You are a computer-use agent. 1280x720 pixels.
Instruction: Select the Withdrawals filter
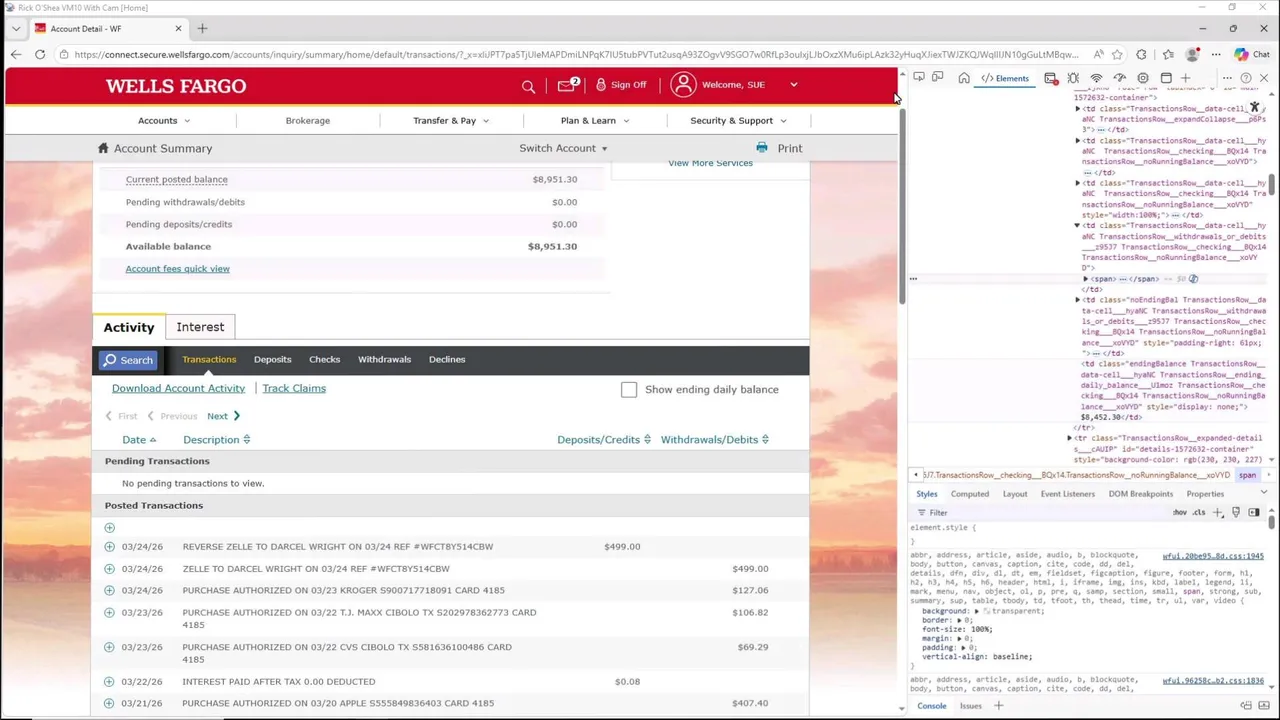pos(384,359)
